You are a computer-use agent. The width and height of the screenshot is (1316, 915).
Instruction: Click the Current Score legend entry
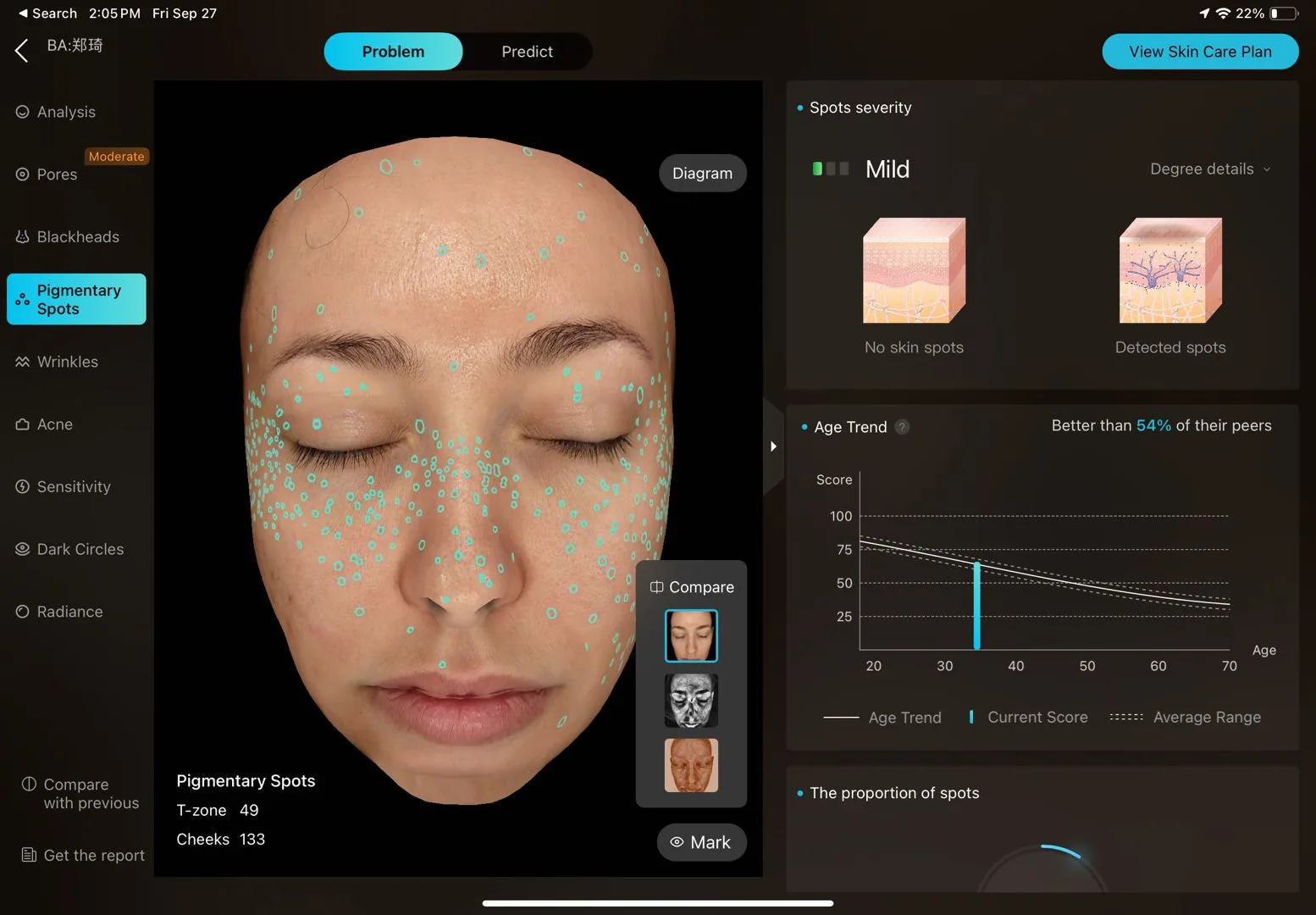pyautogui.click(x=1028, y=718)
